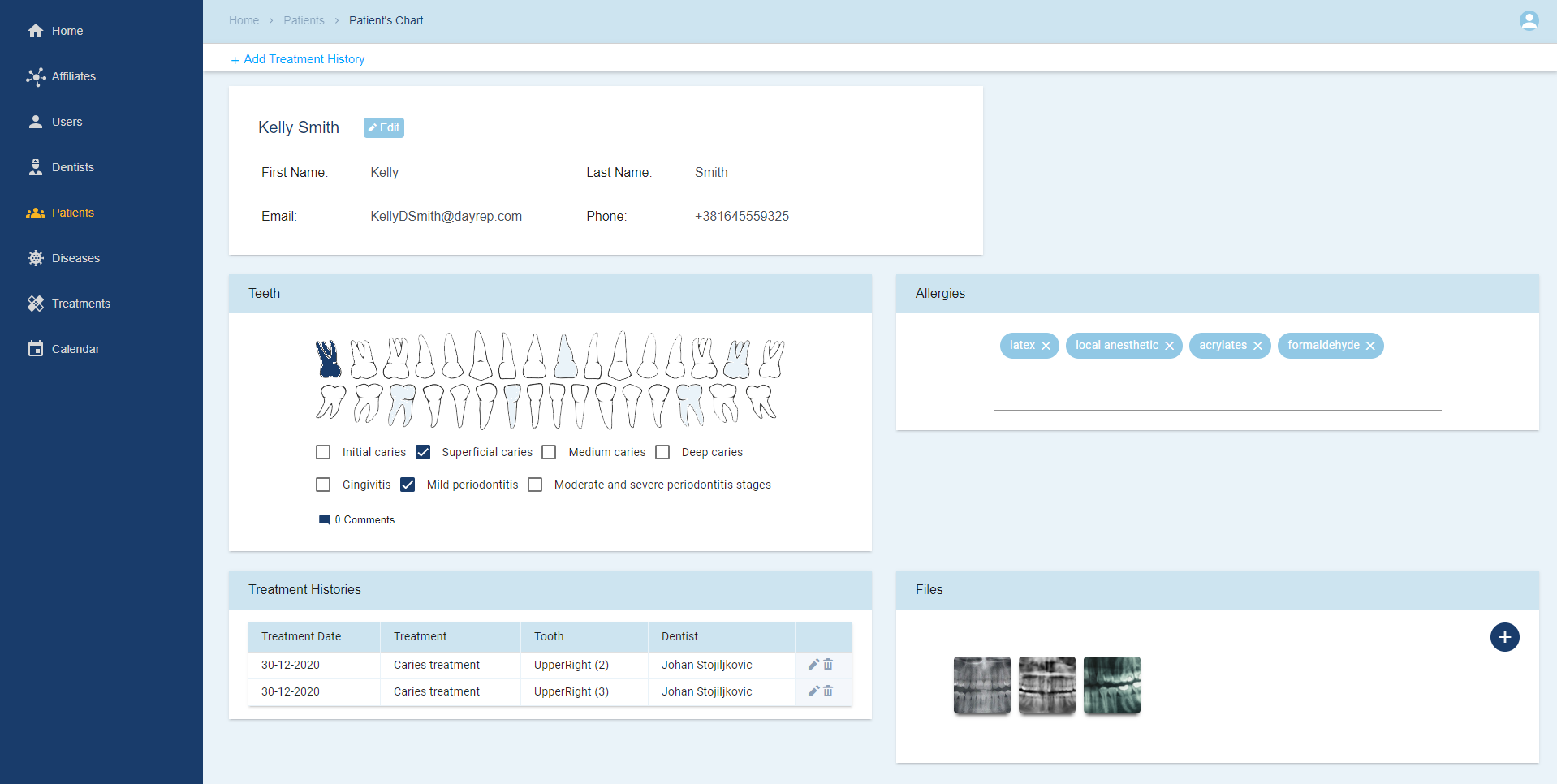This screenshot has height=784, width=1557.
Task: Open Treatments from the sidebar menu
Action: (x=80, y=304)
